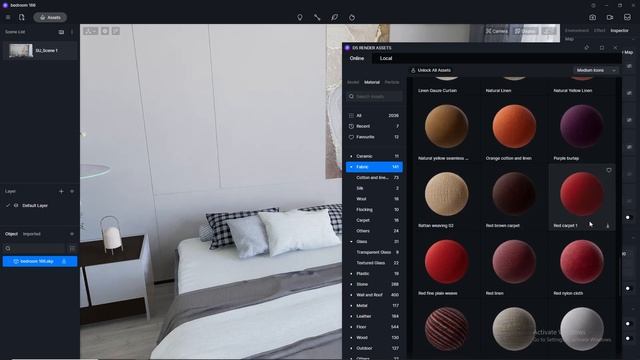
Task: Click the object list filter icon
Action: pyautogui.click(x=72, y=248)
